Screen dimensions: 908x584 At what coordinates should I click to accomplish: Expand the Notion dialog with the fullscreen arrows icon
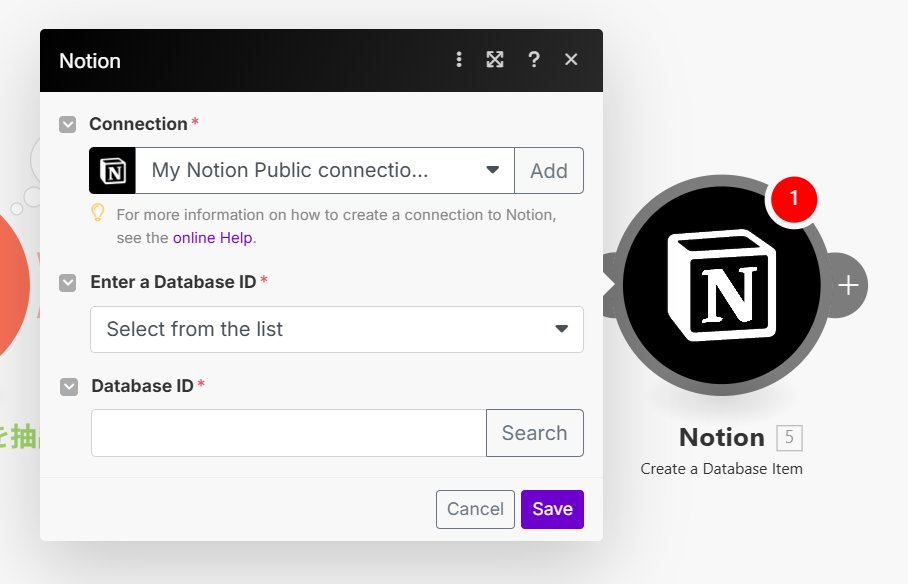pyautogui.click(x=495, y=60)
